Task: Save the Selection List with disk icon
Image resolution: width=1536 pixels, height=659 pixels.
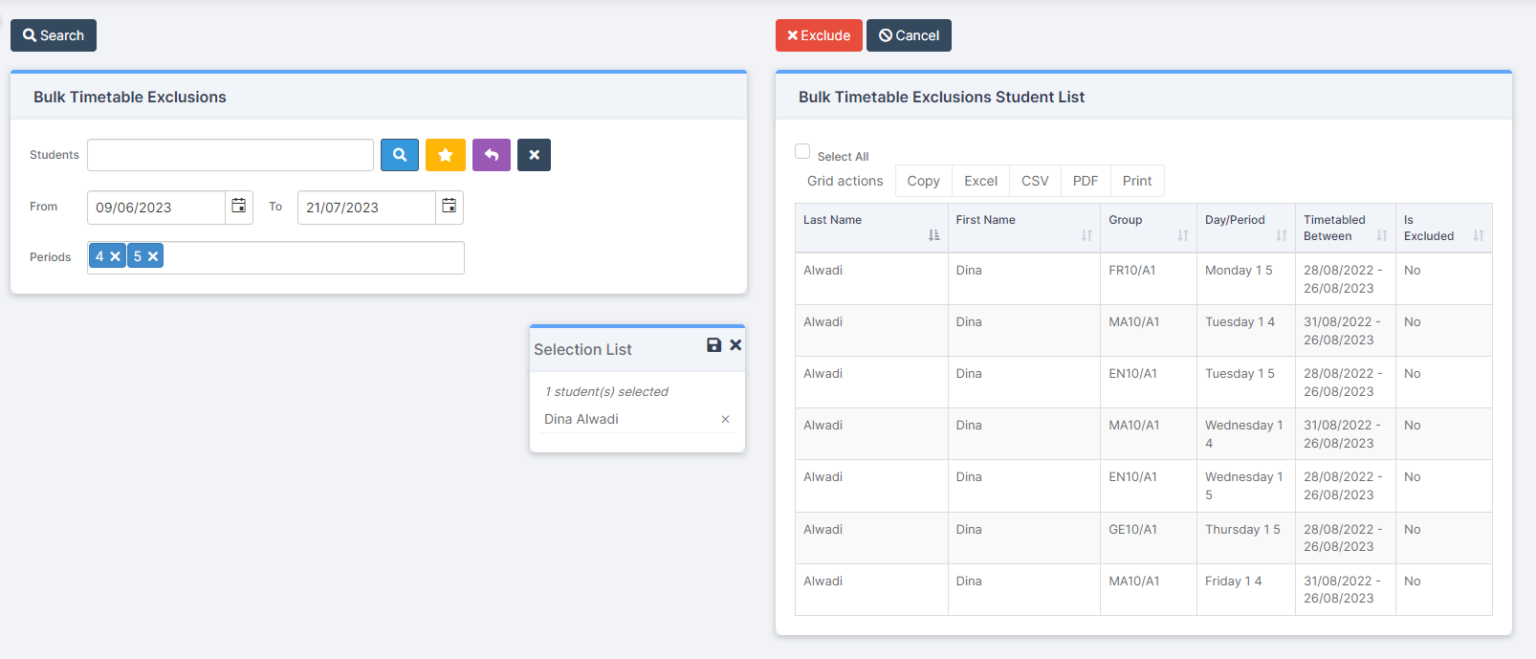Action: pos(714,345)
